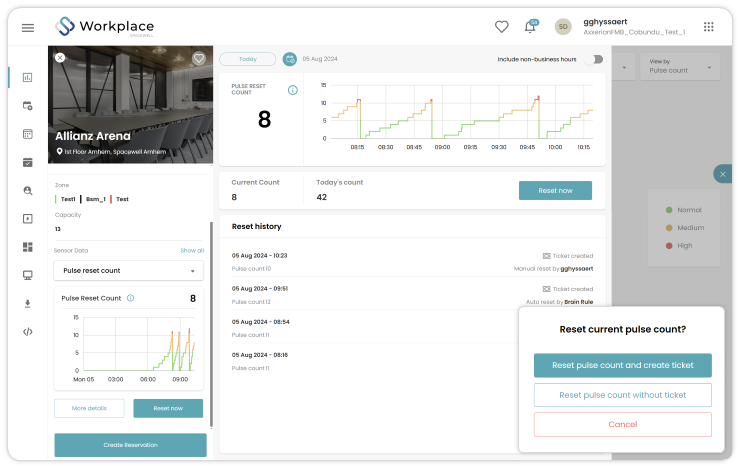This screenshot has width=740, height=468.
Task: Click the download sidebar icon
Action: coord(27,303)
